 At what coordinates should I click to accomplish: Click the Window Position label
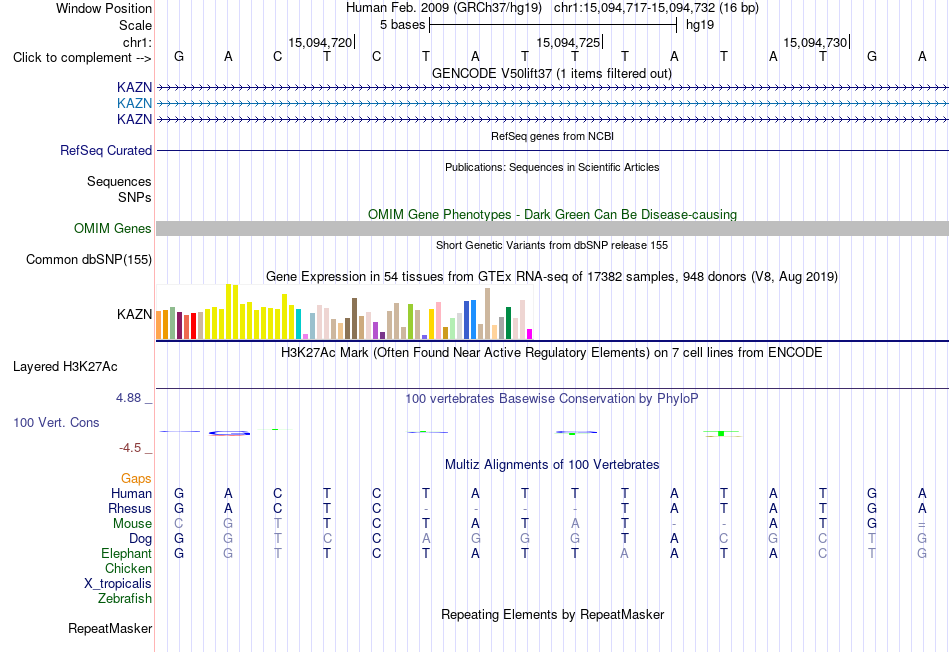click(x=104, y=8)
